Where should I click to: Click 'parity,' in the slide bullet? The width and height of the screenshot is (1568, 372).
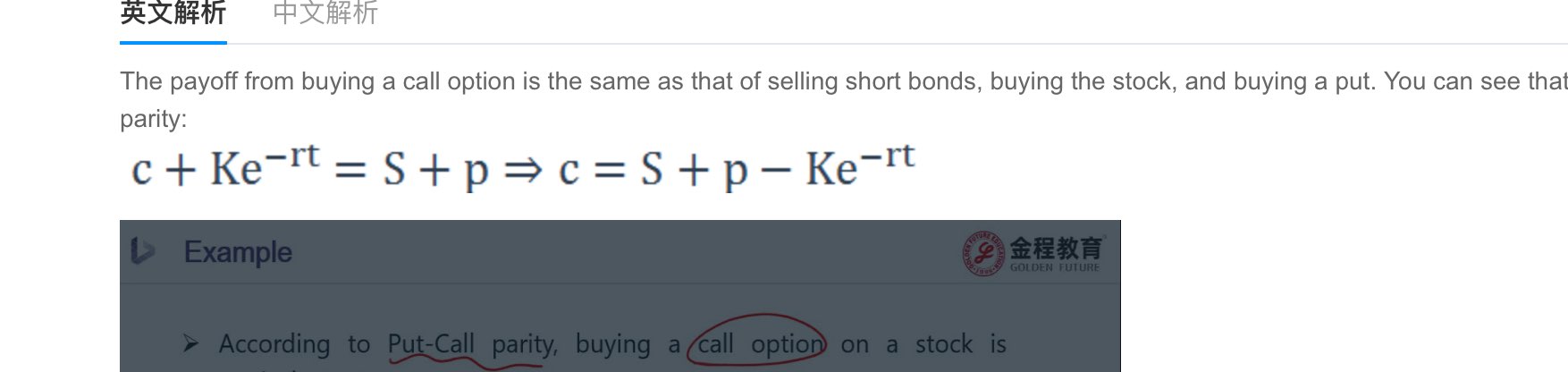[525, 343]
